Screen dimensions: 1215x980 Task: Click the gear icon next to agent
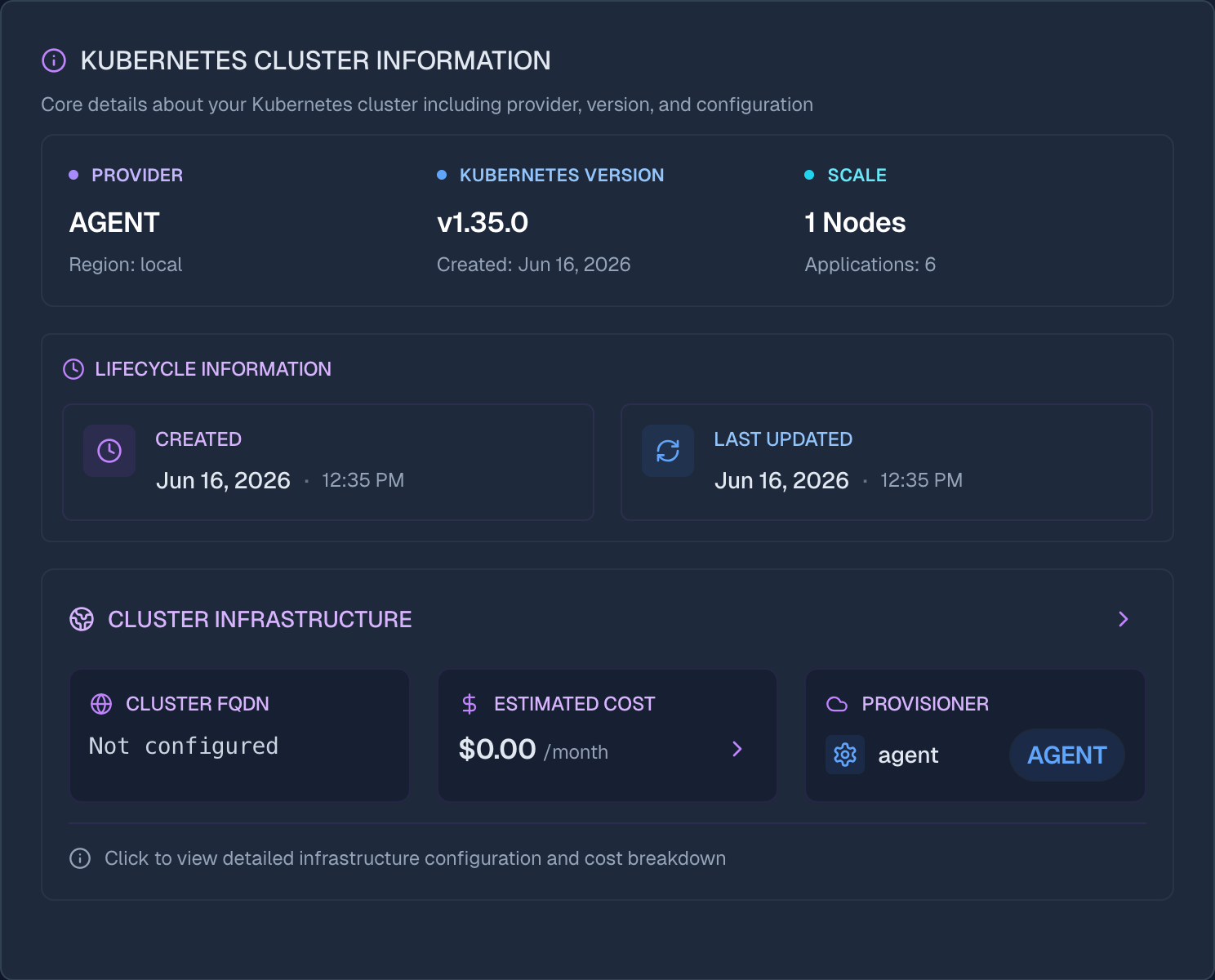(x=845, y=755)
